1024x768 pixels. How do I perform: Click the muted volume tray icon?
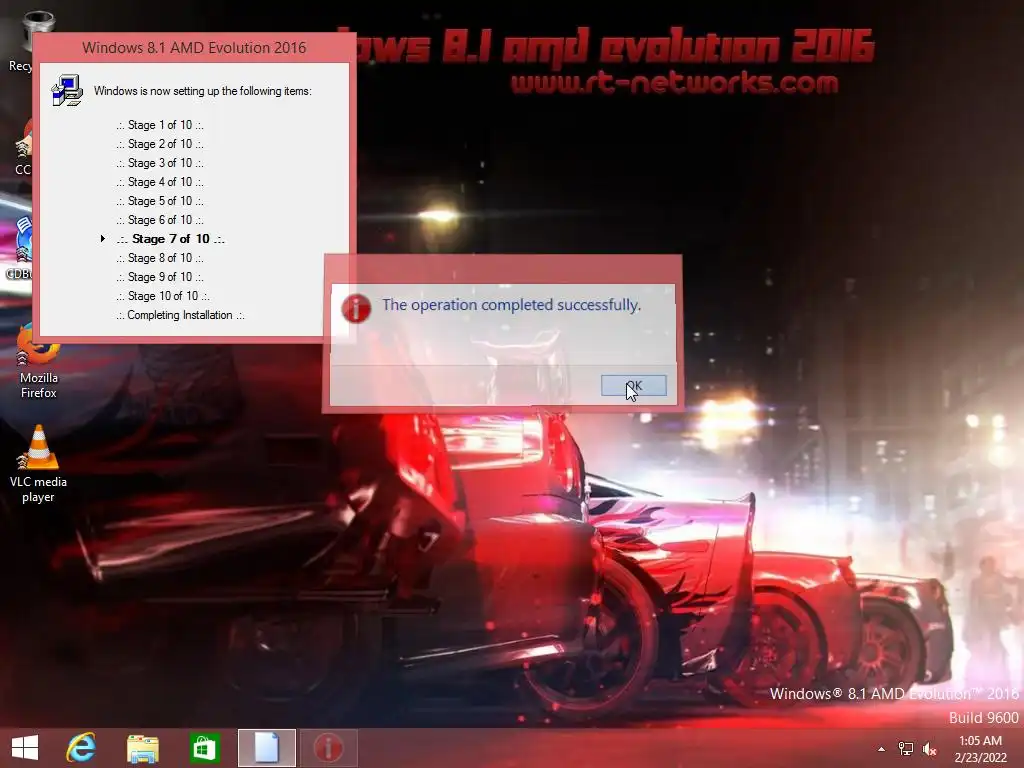(x=929, y=748)
